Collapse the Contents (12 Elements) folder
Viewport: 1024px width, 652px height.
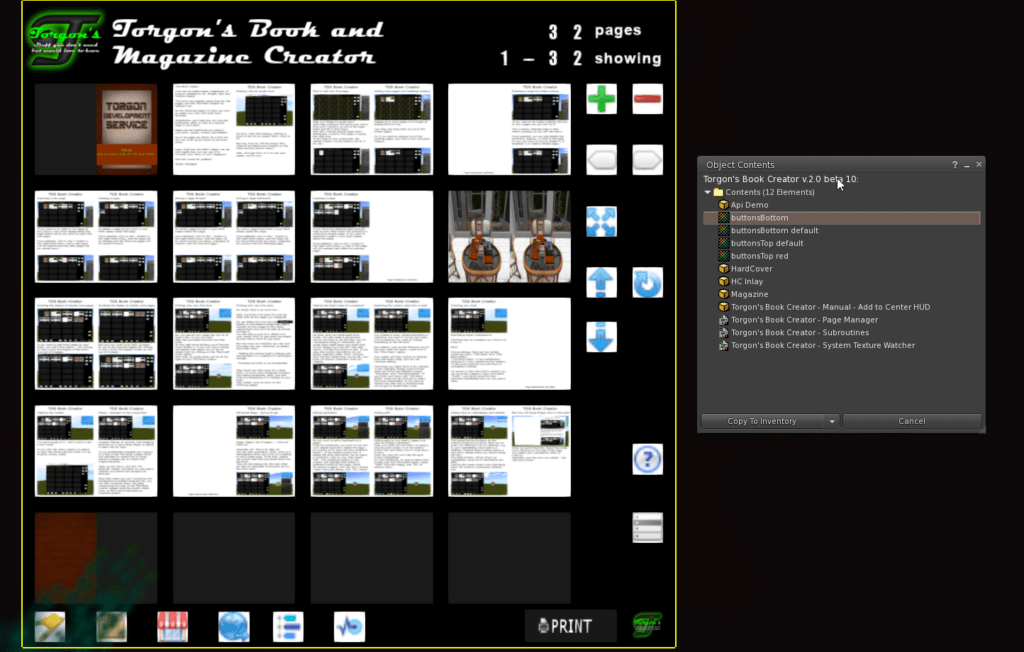[x=708, y=192]
